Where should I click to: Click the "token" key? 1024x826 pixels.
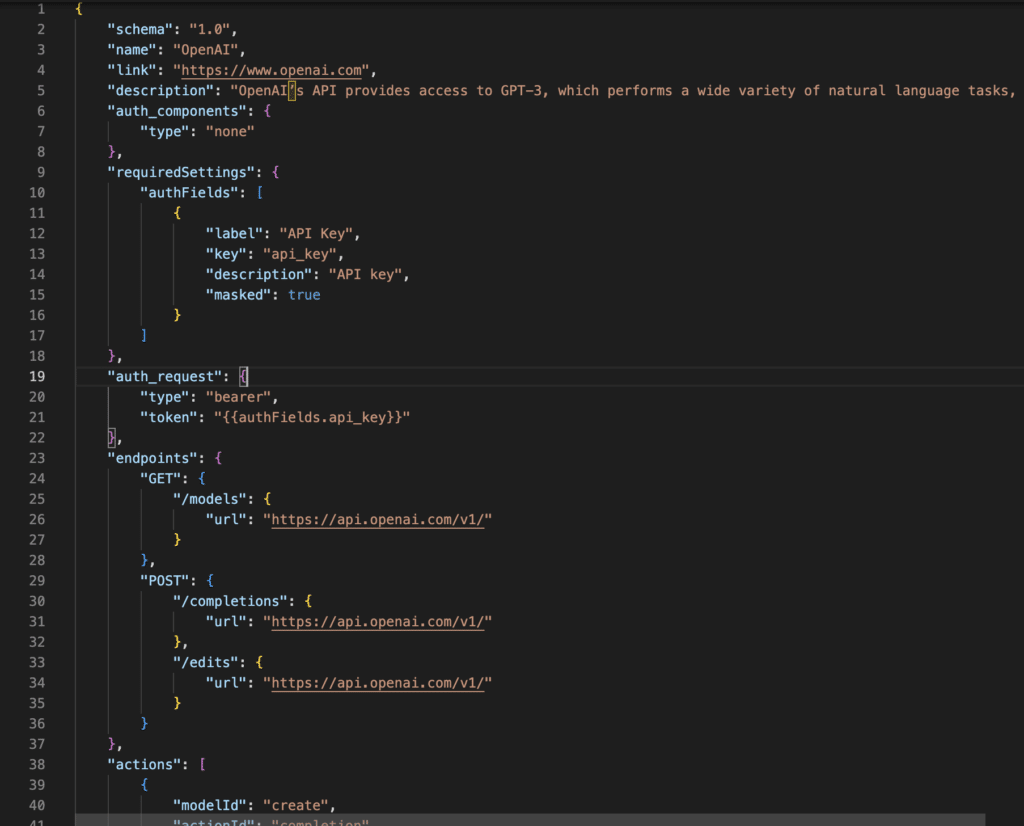(168, 417)
